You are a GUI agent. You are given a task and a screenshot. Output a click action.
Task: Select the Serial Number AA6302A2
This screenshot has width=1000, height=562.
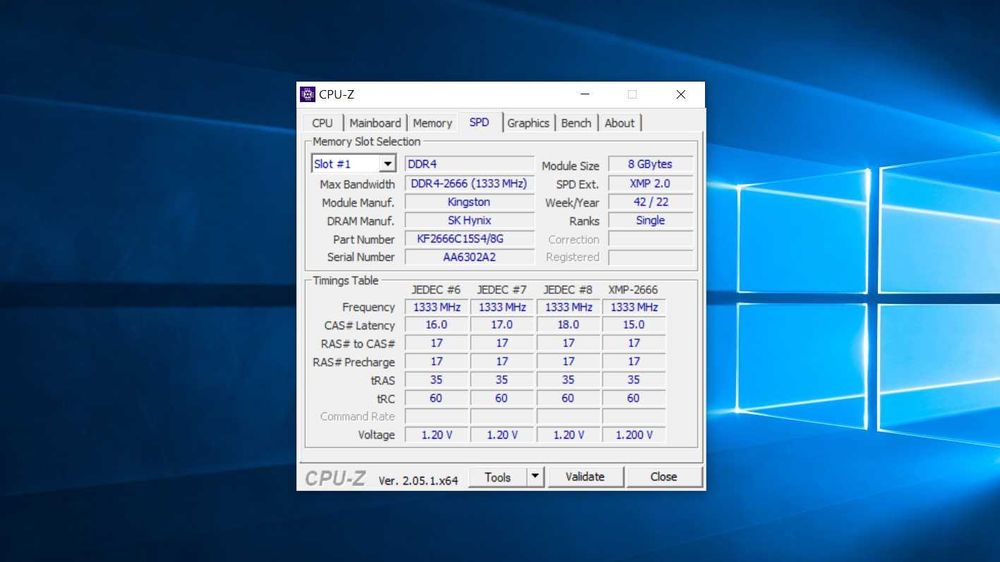pyautogui.click(x=469, y=257)
